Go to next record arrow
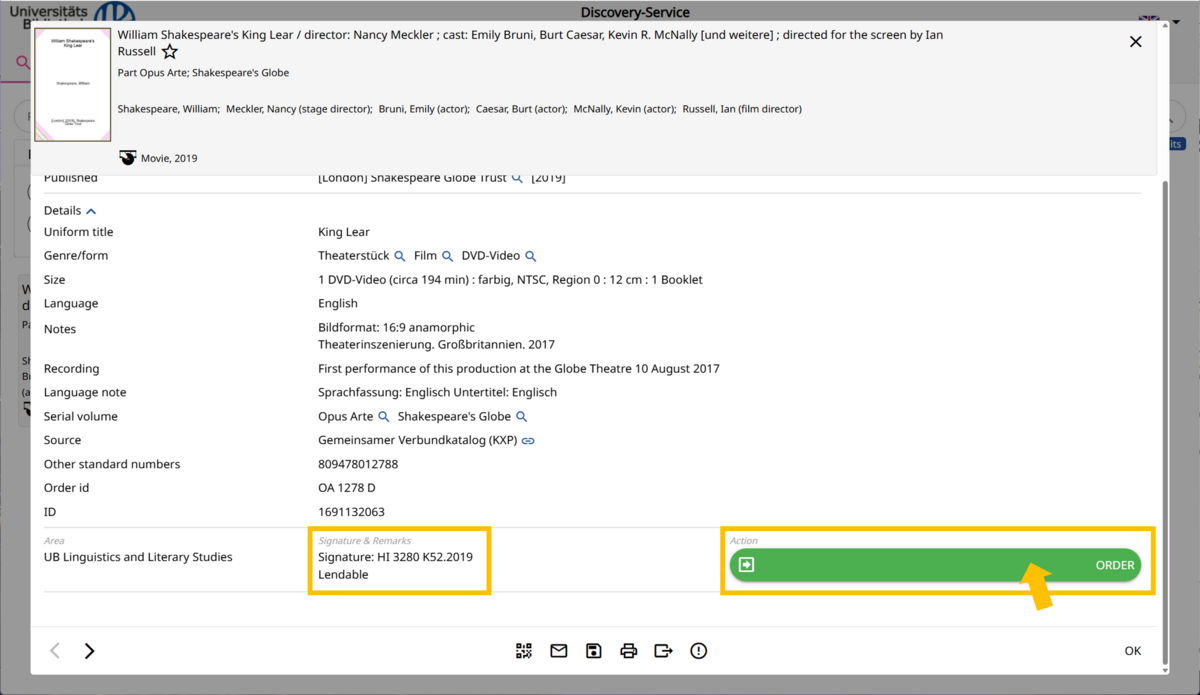 coord(89,651)
